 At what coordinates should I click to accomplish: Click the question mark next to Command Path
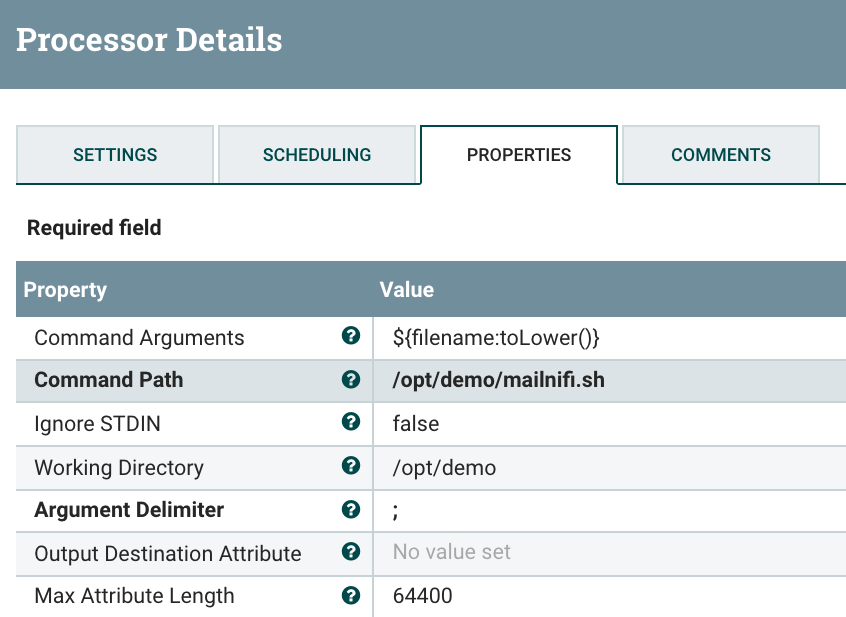[351, 380]
